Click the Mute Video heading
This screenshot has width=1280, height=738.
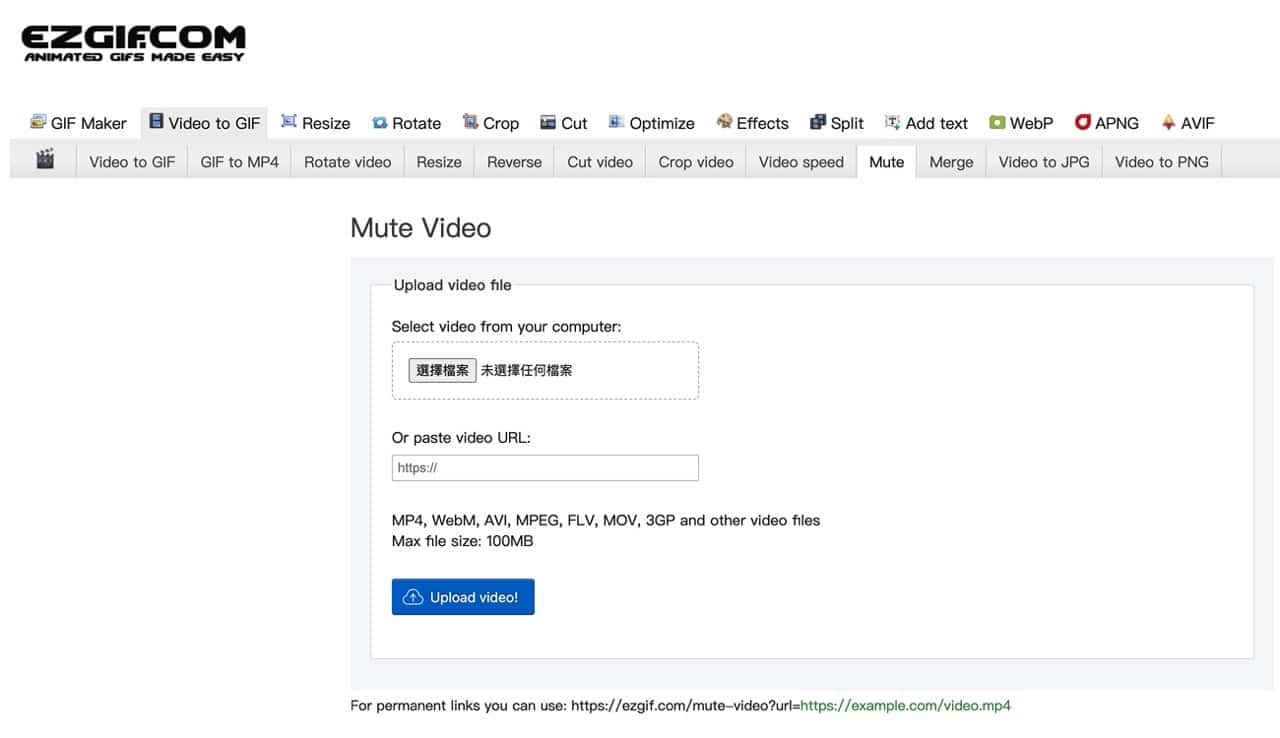[421, 228]
